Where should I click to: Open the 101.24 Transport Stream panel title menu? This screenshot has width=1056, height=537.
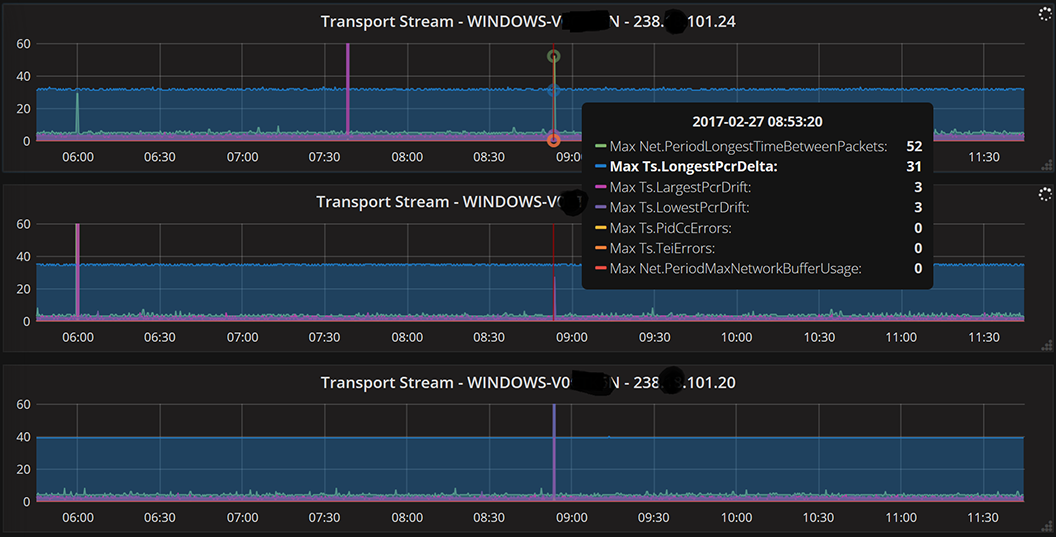coord(528,22)
